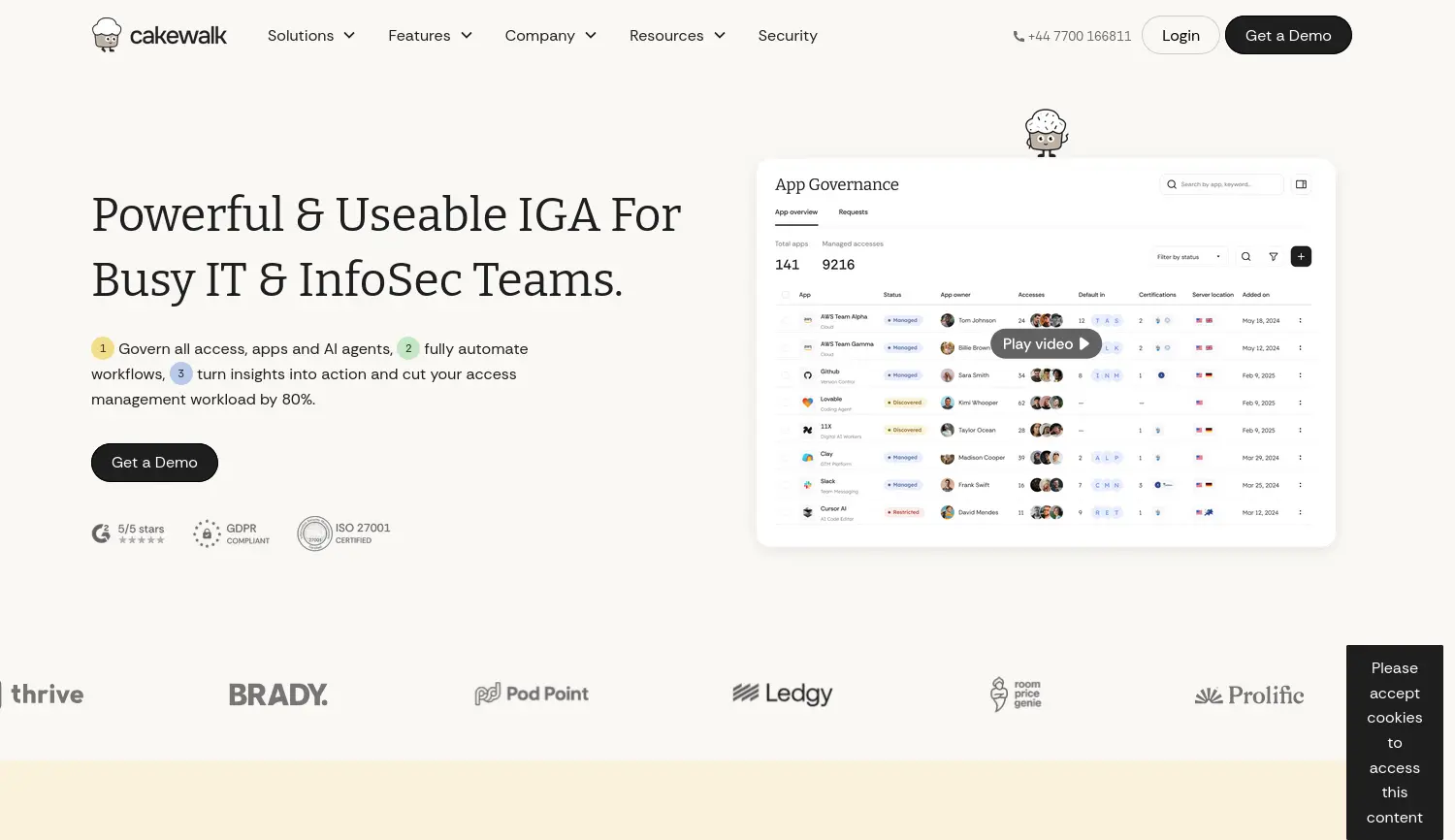Image resolution: width=1455 pixels, height=840 pixels.
Task: Click the phone icon beside the phone number
Action: tap(1018, 37)
